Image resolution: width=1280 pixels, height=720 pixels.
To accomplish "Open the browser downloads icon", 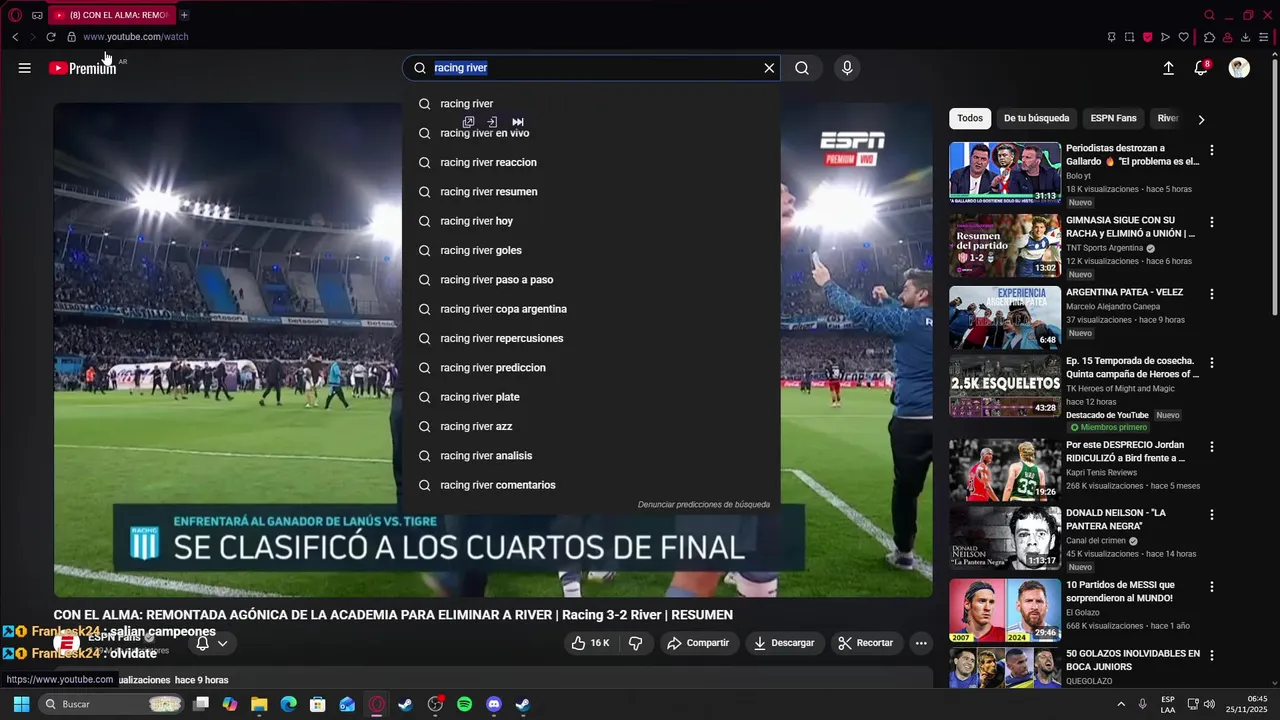I will pos(1245,37).
